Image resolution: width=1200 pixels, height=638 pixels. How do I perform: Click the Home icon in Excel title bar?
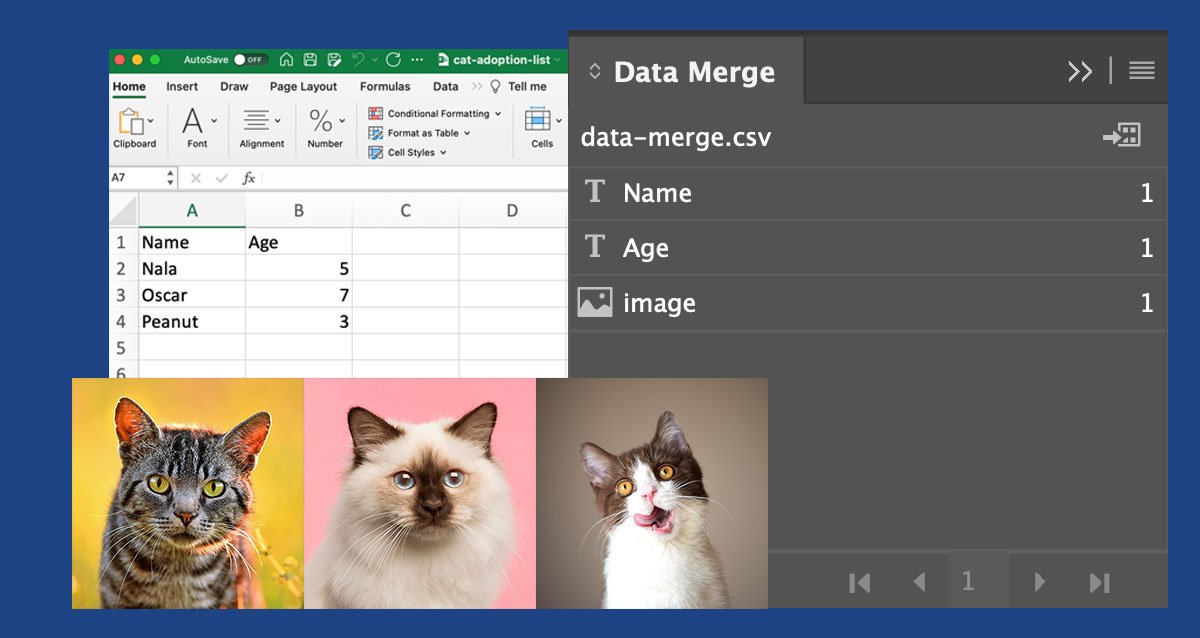287,60
